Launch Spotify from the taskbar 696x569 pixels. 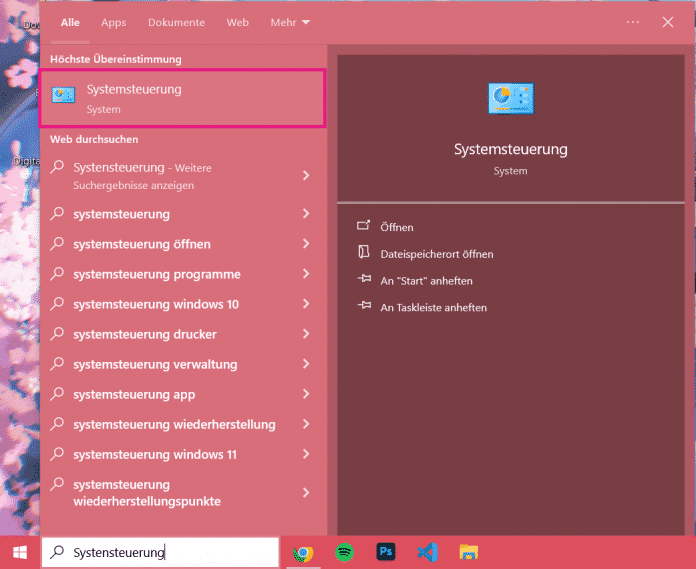click(x=343, y=552)
